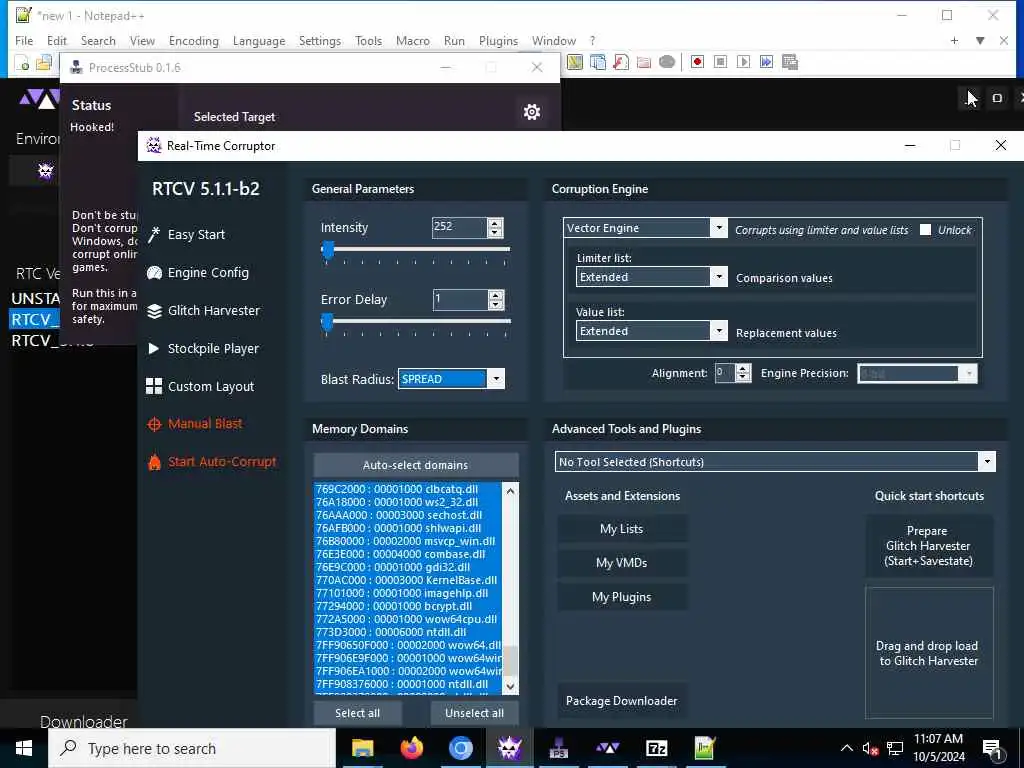Image resolution: width=1024 pixels, height=768 pixels.
Task: Click Intensity value field showing 252
Action: click(x=459, y=227)
